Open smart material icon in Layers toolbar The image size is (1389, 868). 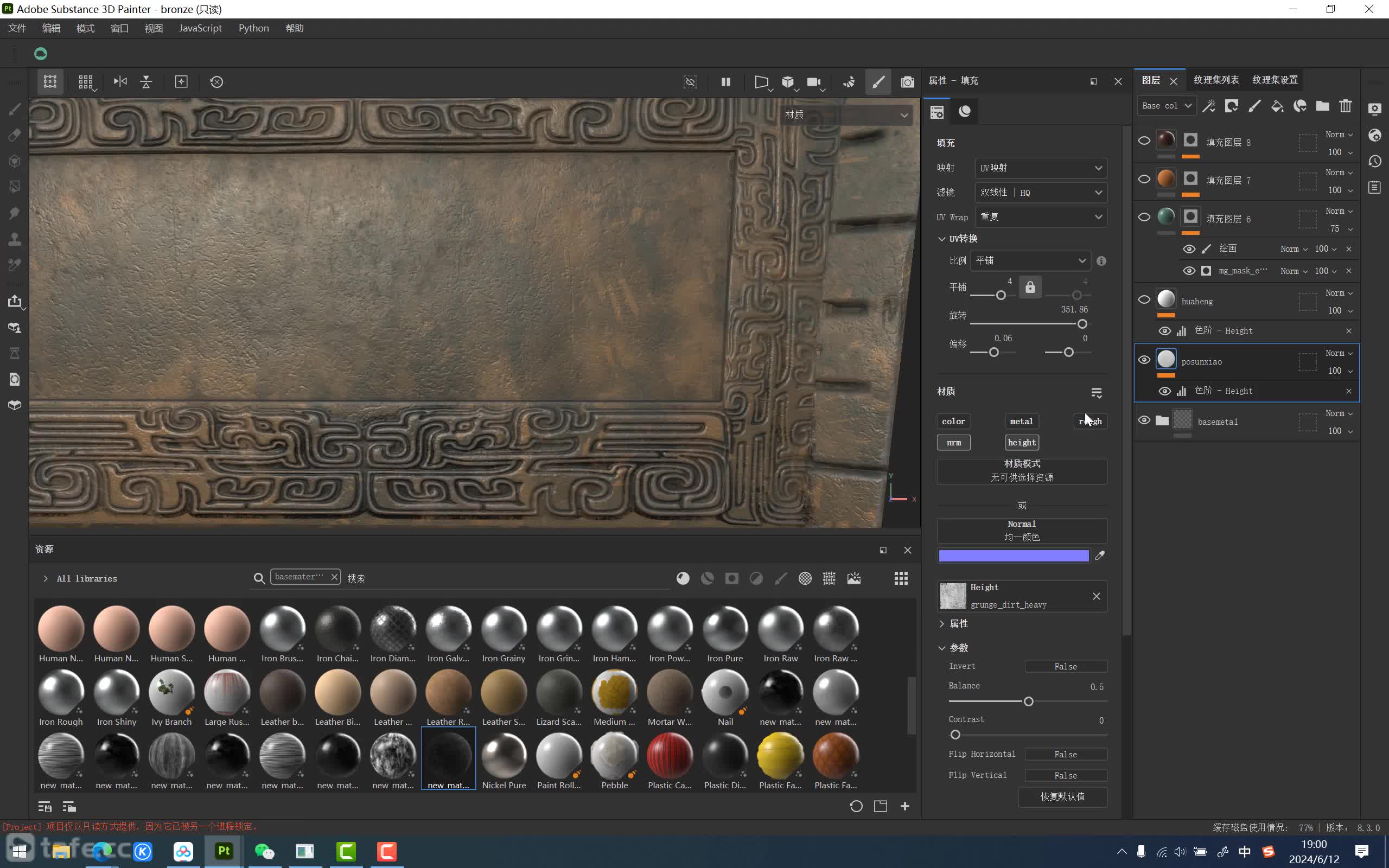1300,106
